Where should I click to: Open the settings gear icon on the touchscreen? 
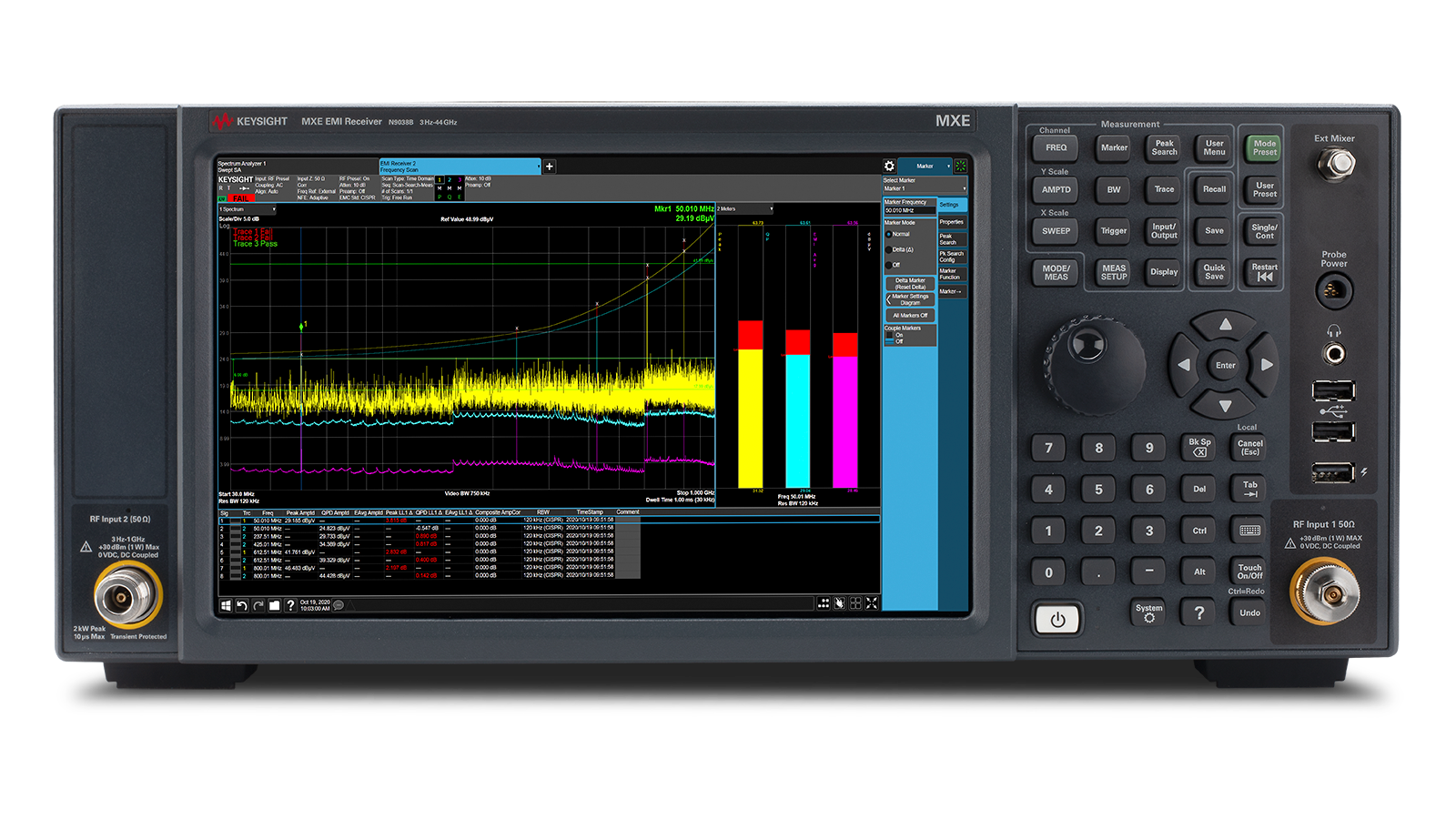pos(887,165)
